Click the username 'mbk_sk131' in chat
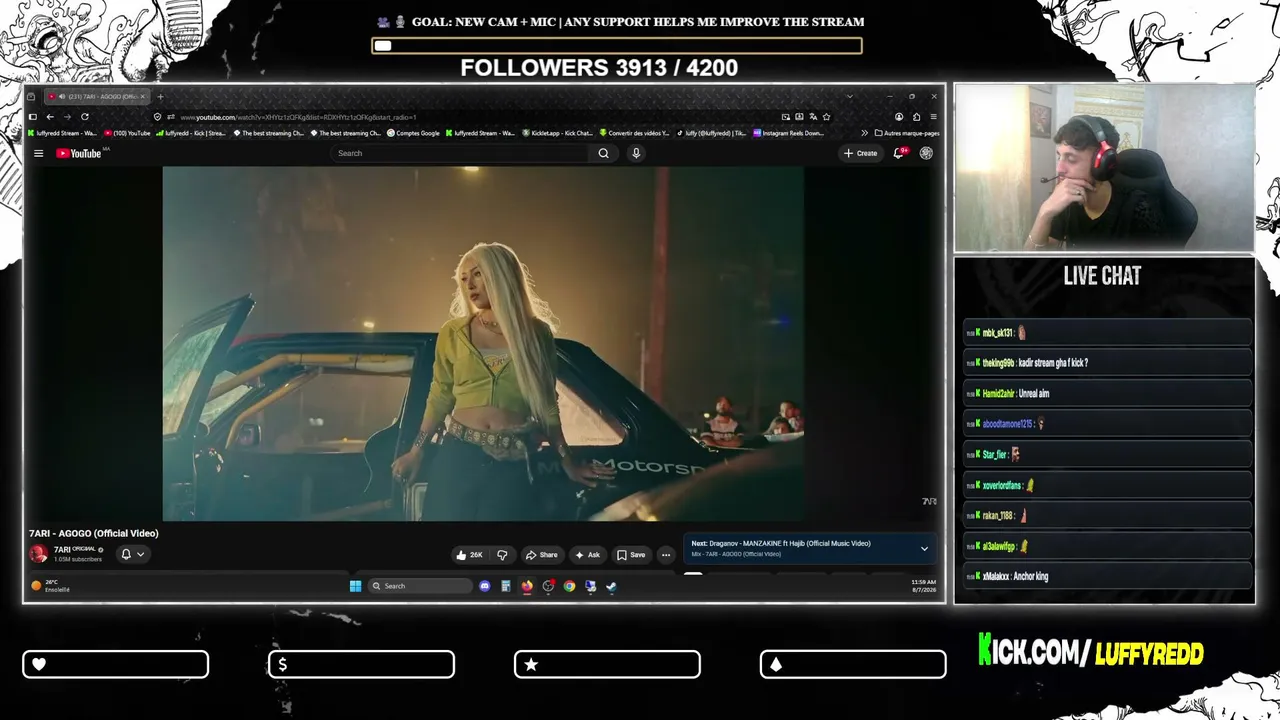The width and height of the screenshot is (1280, 720). pyautogui.click(x=998, y=333)
